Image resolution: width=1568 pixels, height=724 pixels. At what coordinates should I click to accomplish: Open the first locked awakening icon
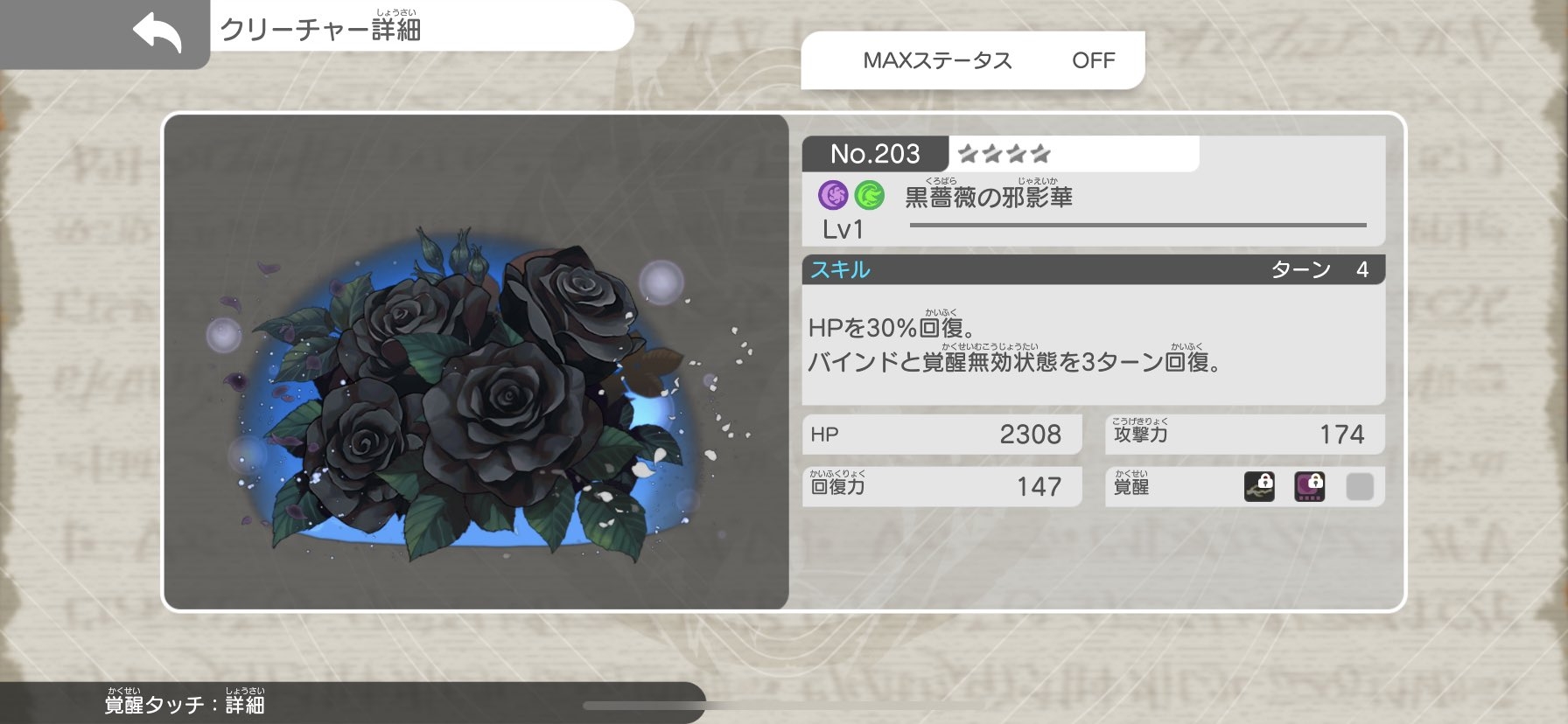point(1259,486)
